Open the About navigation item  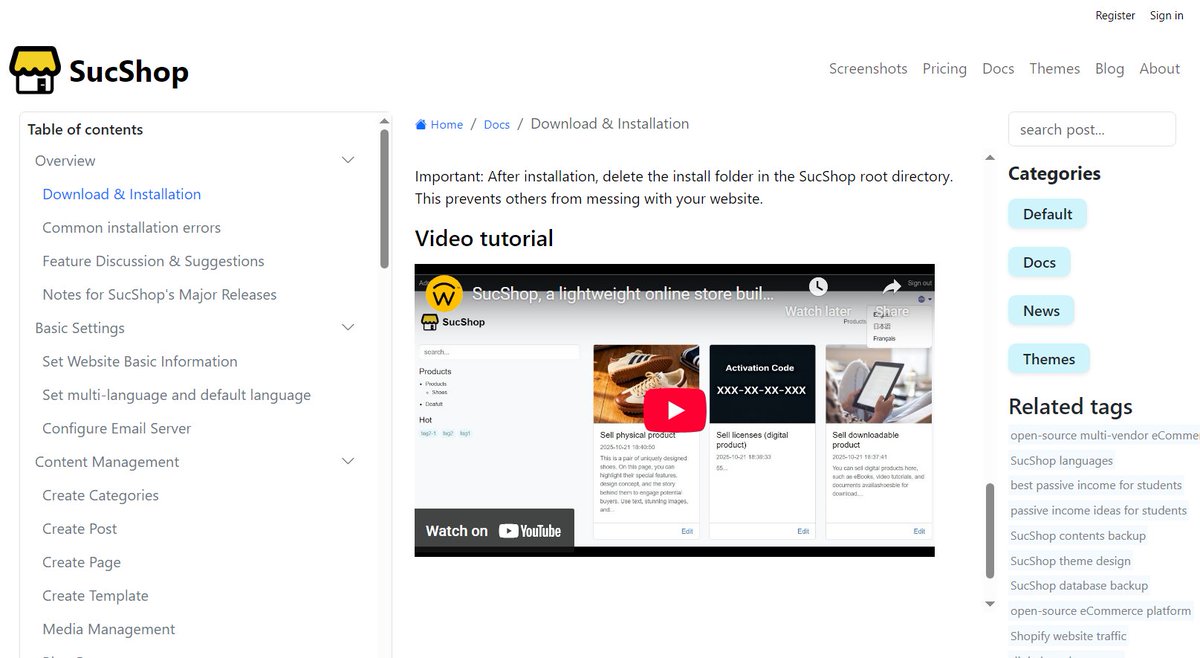tap(1159, 69)
